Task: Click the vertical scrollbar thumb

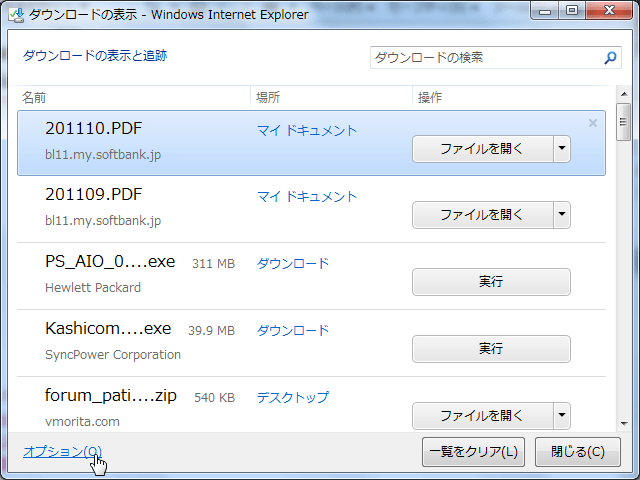Action: [x=623, y=122]
